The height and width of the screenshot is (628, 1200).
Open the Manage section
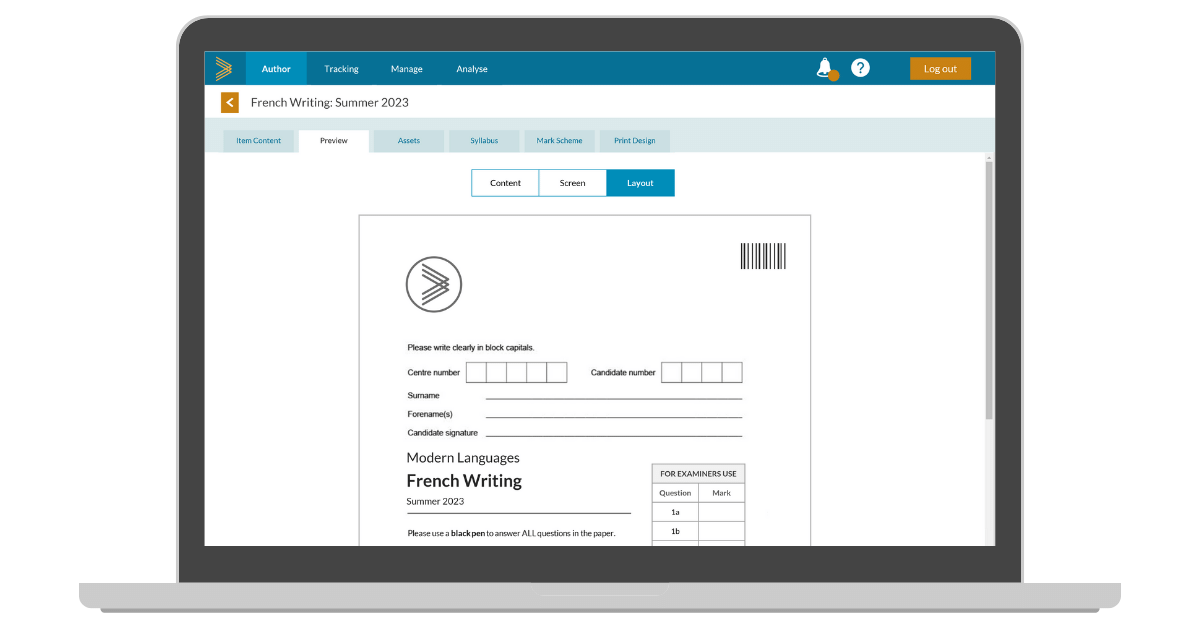(x=406, y=68)
